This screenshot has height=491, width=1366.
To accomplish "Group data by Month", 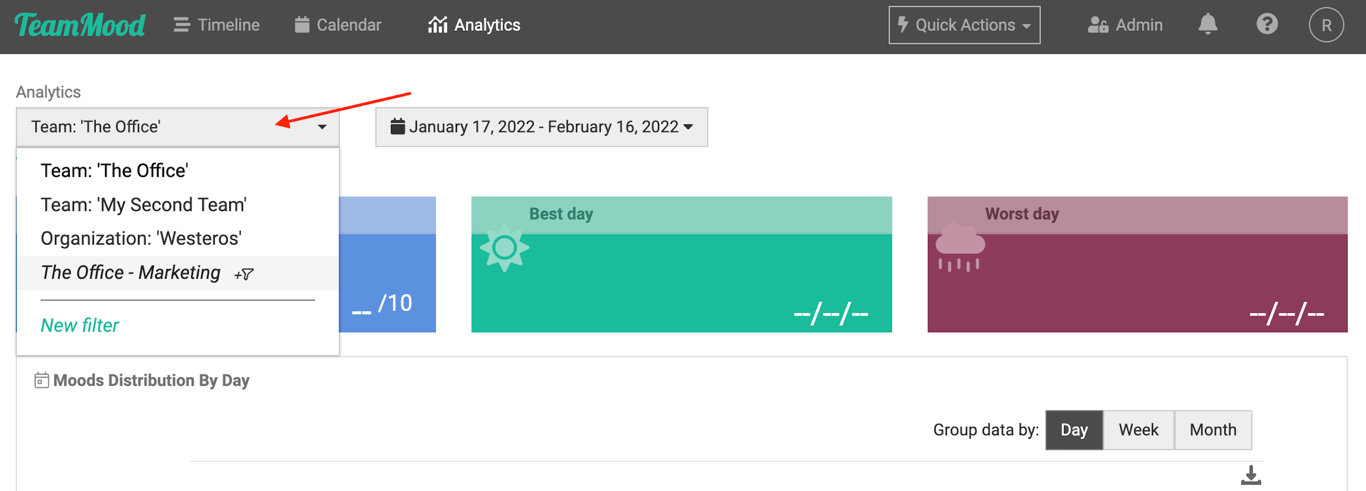I will 1213,430.
